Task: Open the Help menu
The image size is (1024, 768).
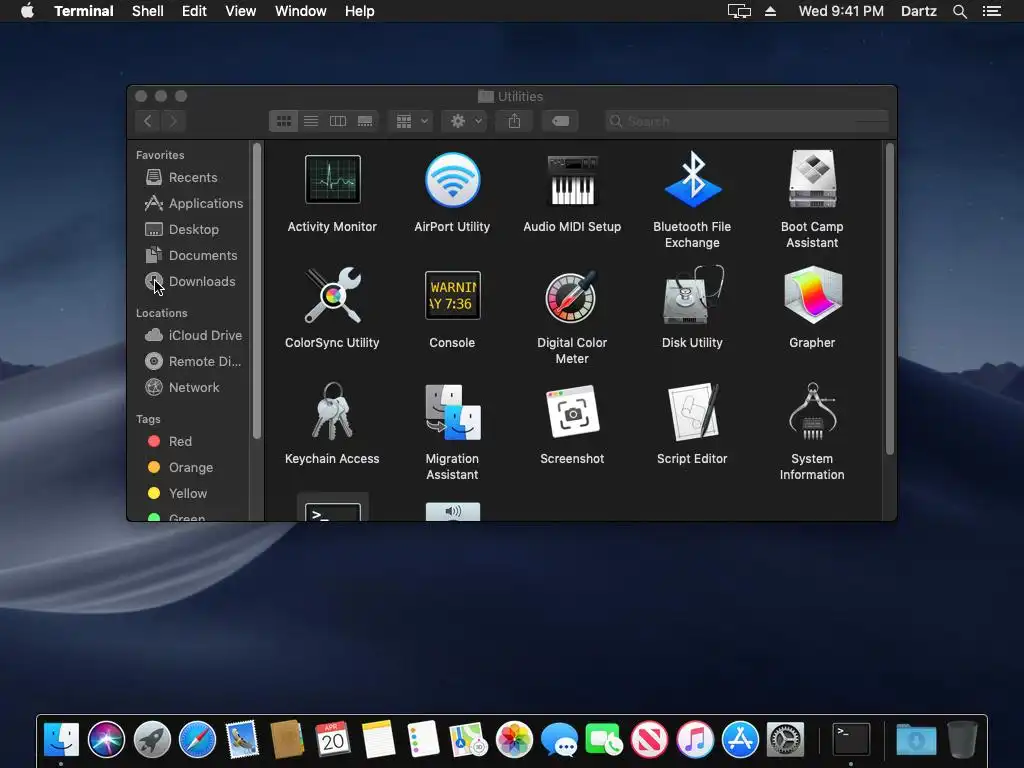Action: click(x=360, y=11)
